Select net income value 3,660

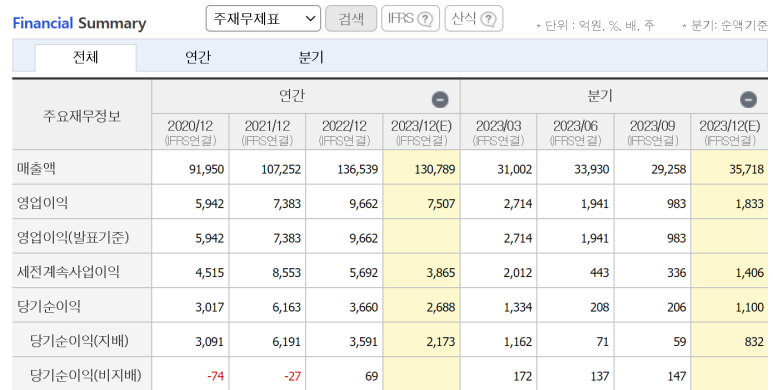364,307
